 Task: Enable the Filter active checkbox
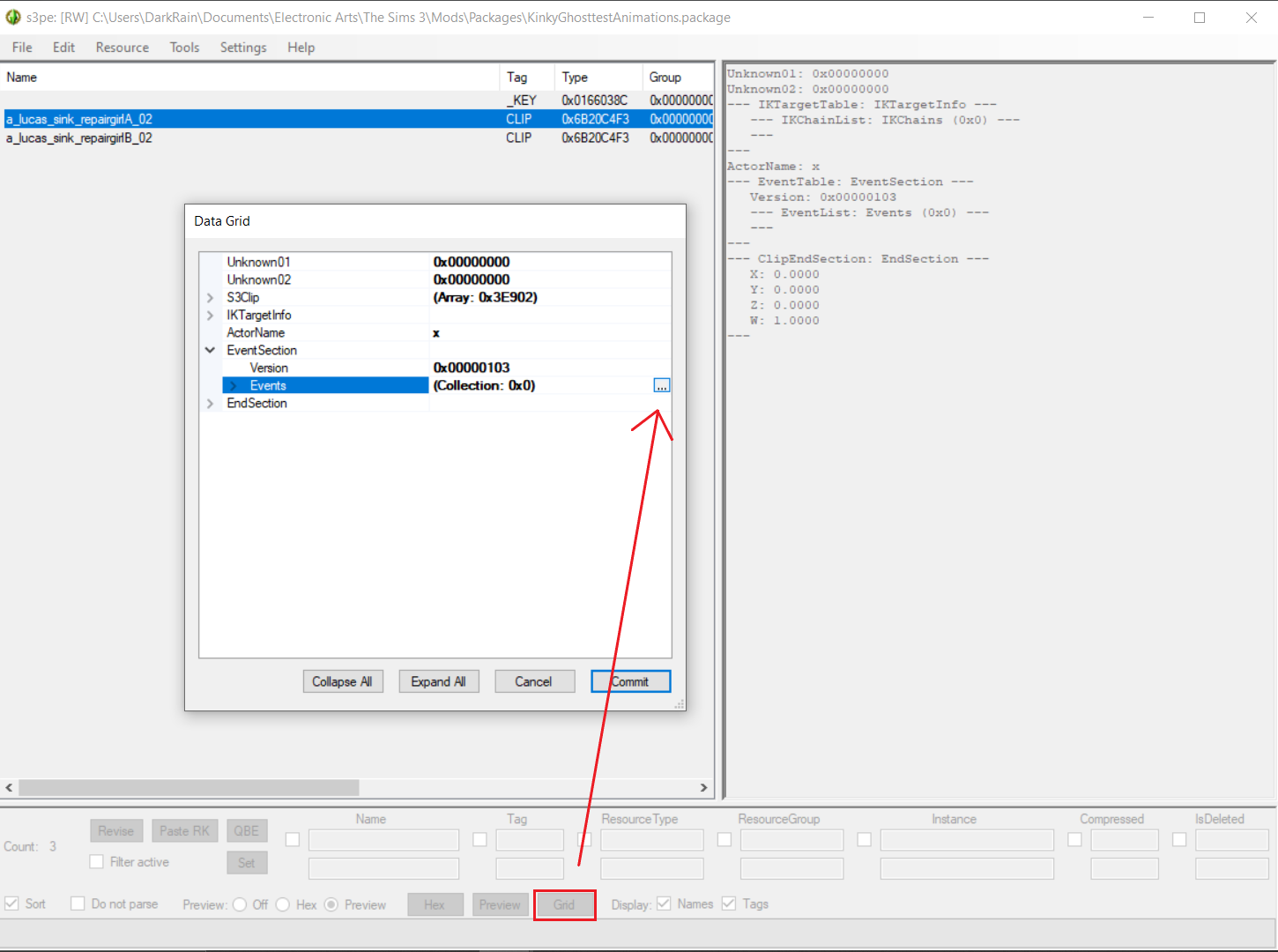point(97,862)
